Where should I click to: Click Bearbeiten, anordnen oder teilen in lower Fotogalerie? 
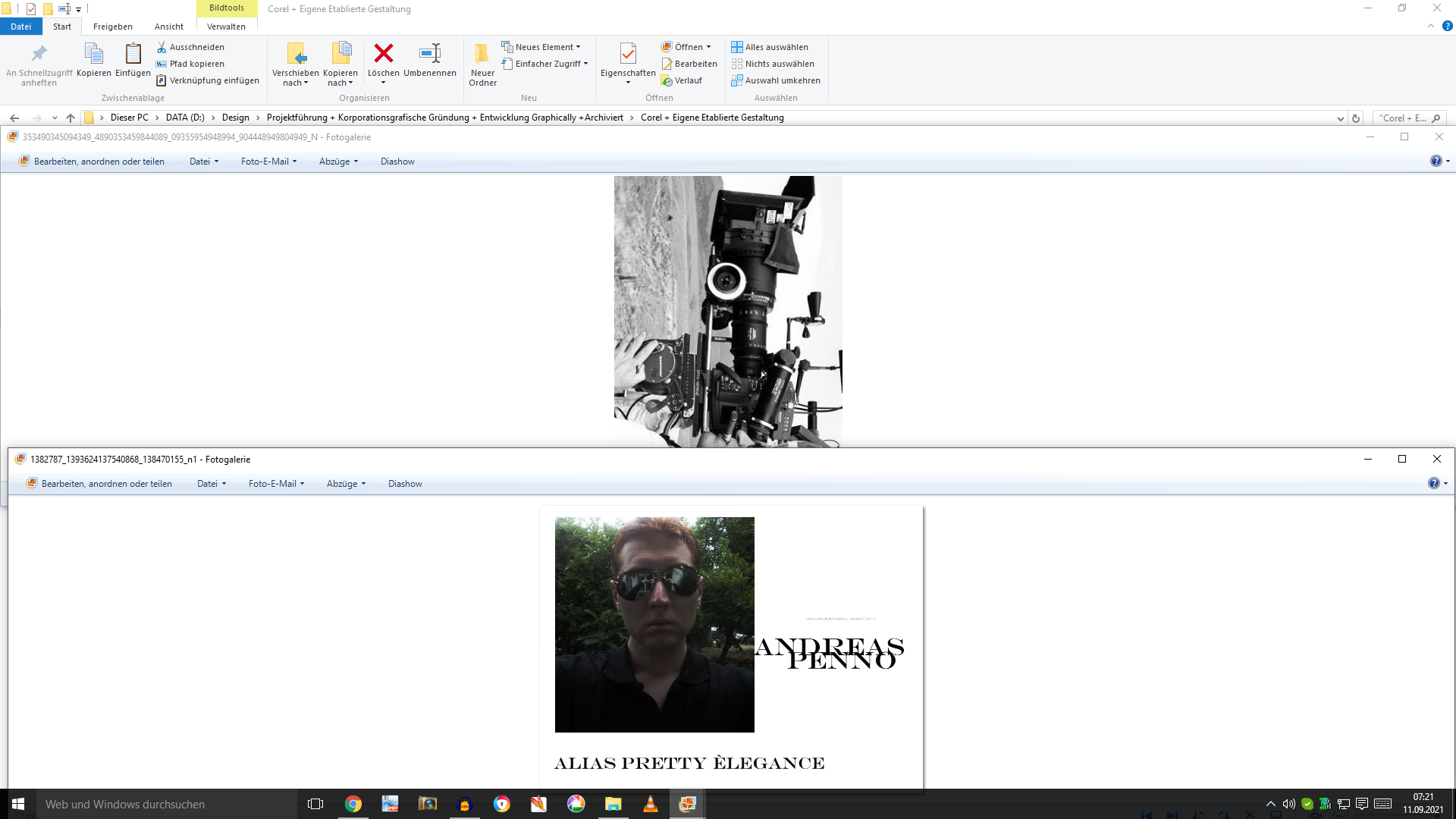click(x=99, y=484)
